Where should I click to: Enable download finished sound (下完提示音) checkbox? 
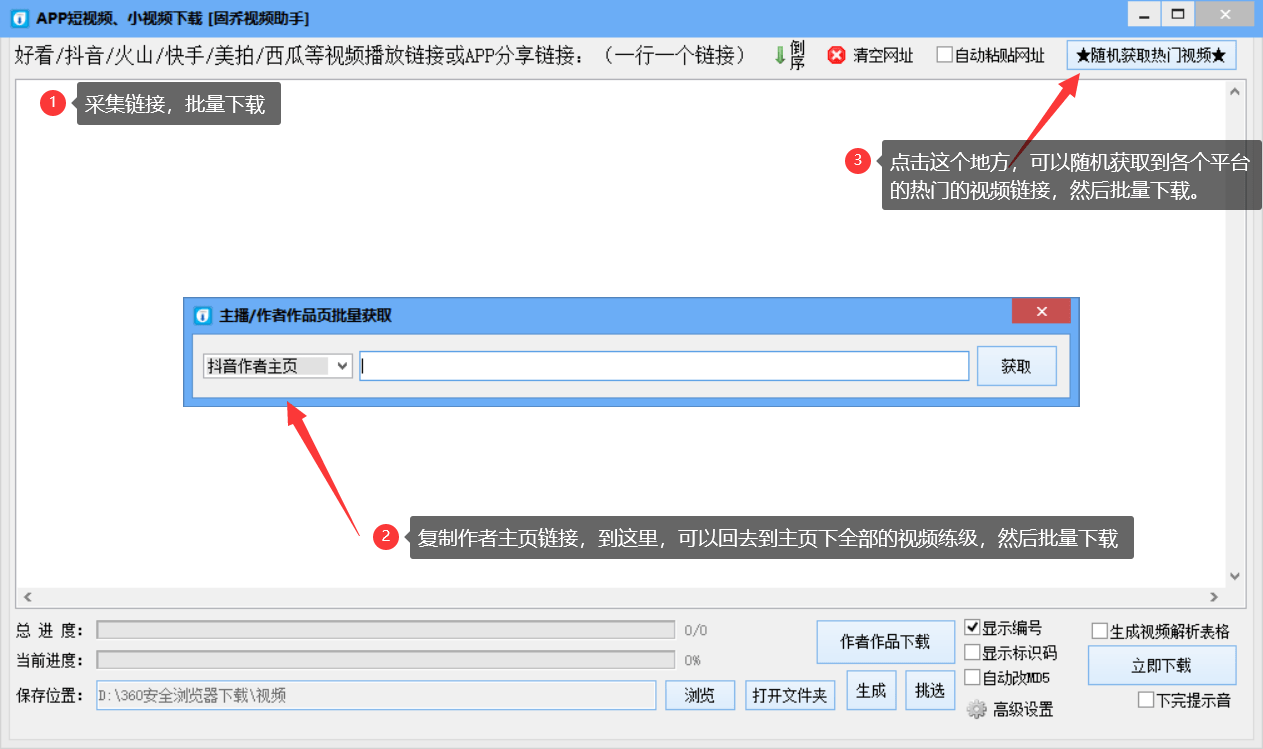point(1146,700)
